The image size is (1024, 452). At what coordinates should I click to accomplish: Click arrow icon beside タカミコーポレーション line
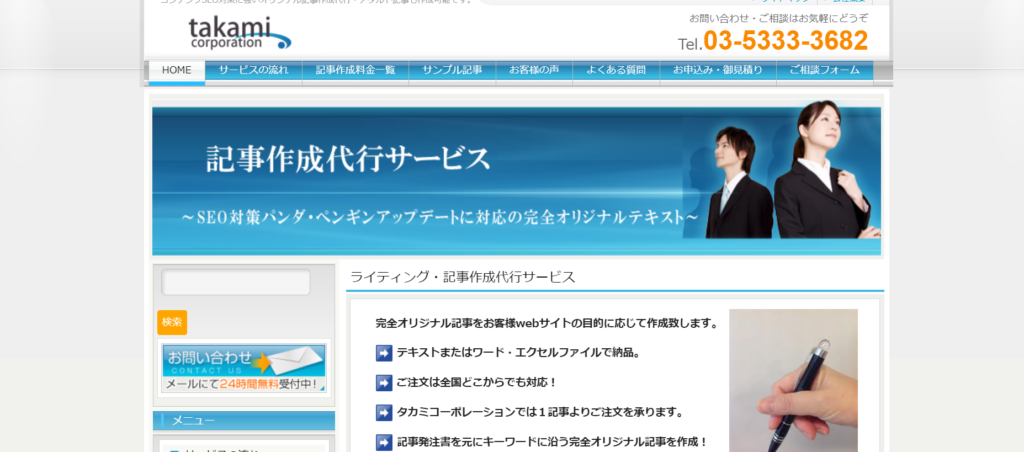[x=384, y=413]
